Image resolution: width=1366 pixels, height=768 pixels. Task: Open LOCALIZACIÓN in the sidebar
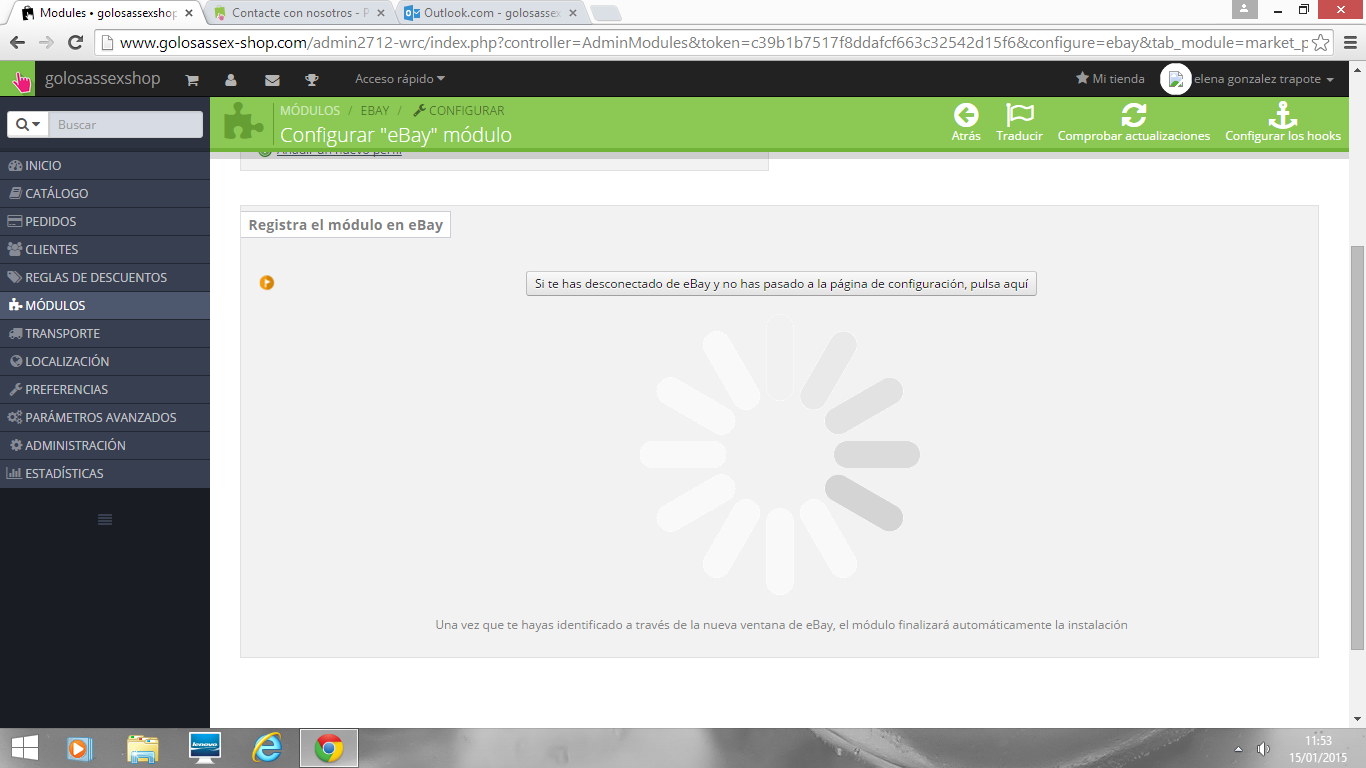[105, 362]
